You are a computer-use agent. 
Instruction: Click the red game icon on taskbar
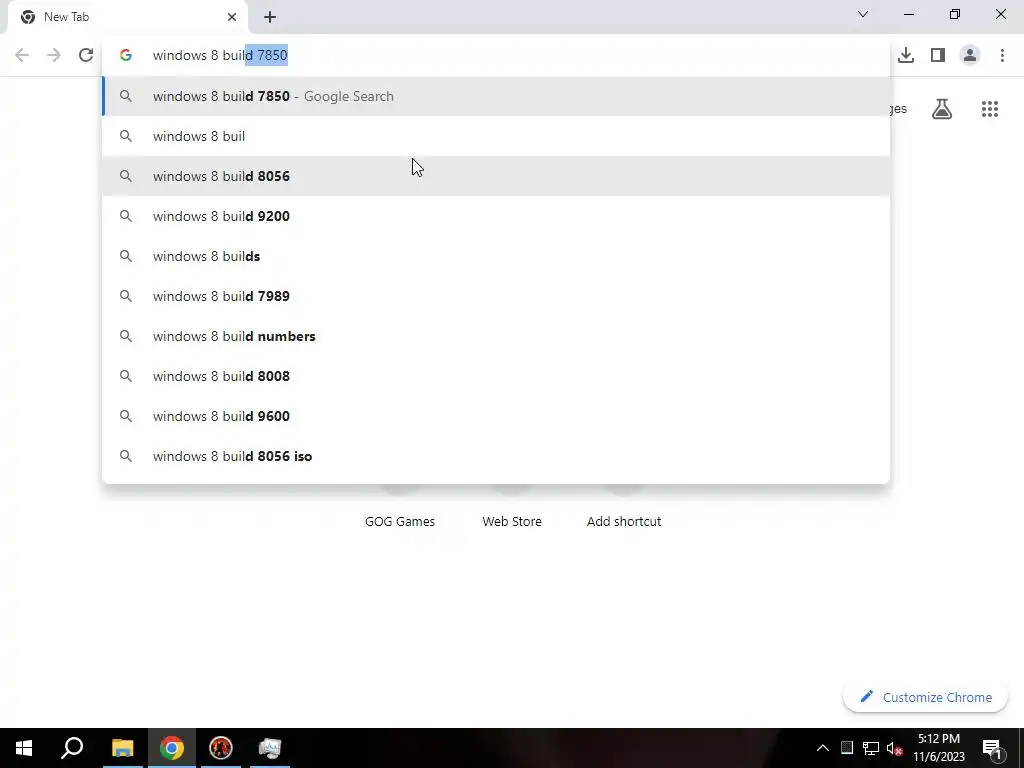[221, 748]
